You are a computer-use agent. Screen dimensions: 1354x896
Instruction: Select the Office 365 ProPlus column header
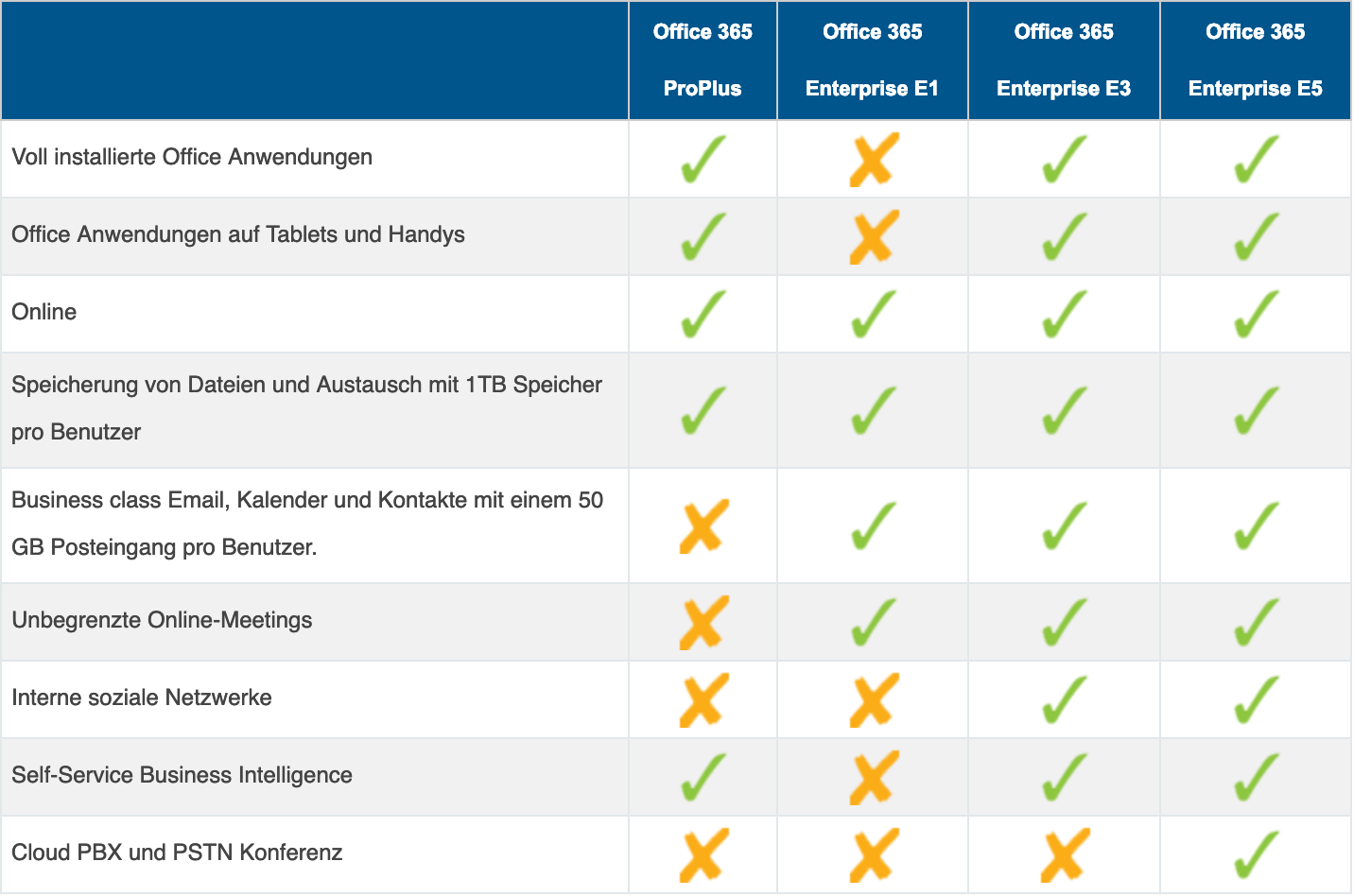[703, 60]
